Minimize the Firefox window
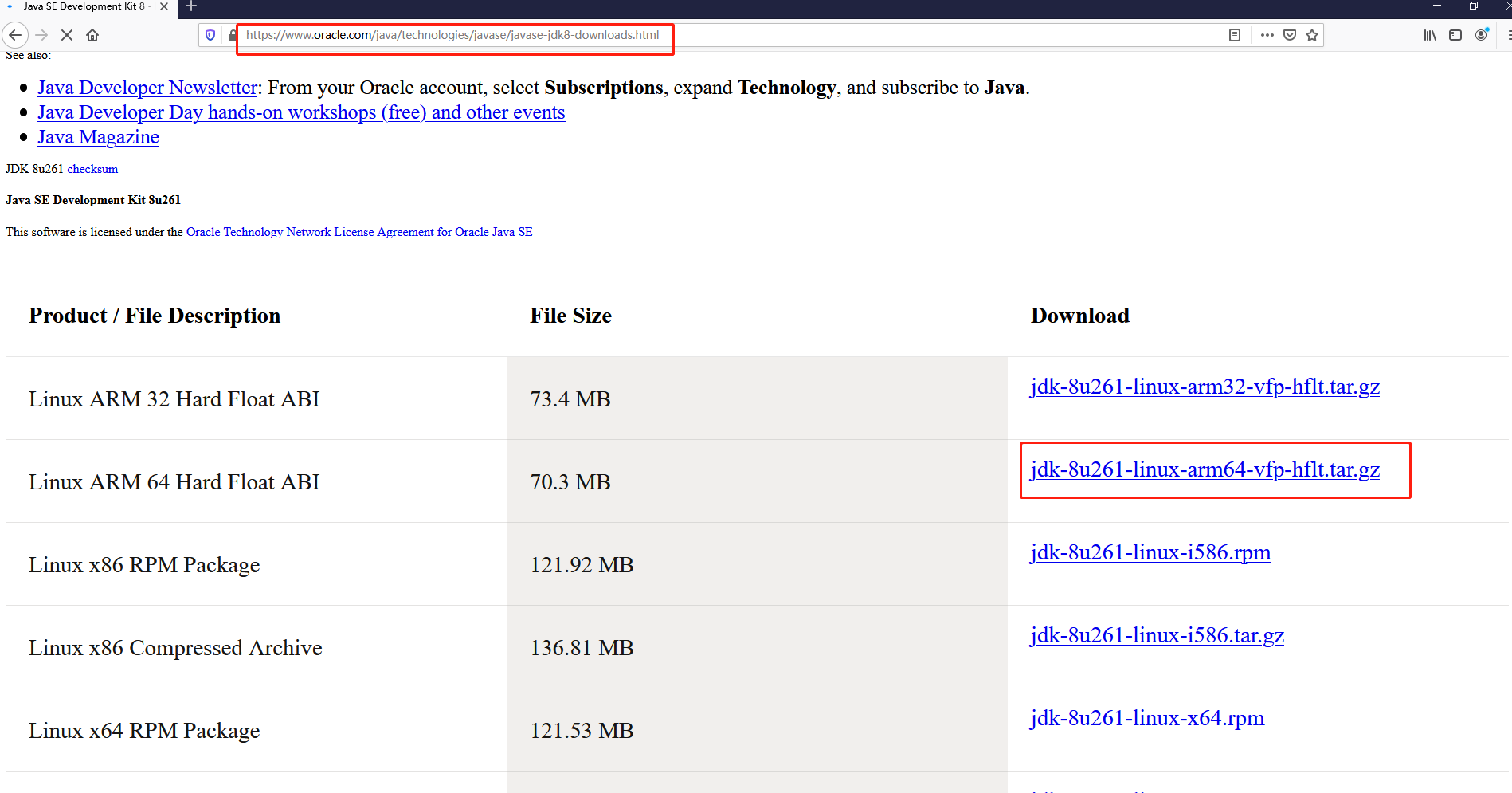 (x=1437, y=6)
